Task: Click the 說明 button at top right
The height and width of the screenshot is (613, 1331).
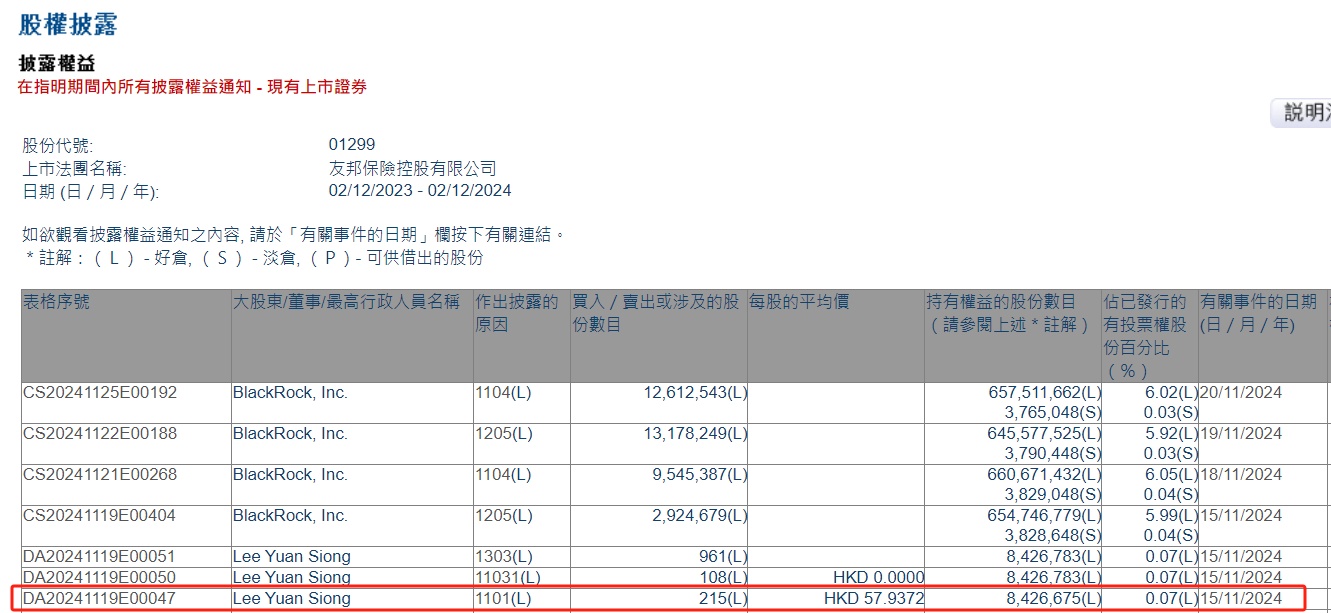Action: 1302,112
